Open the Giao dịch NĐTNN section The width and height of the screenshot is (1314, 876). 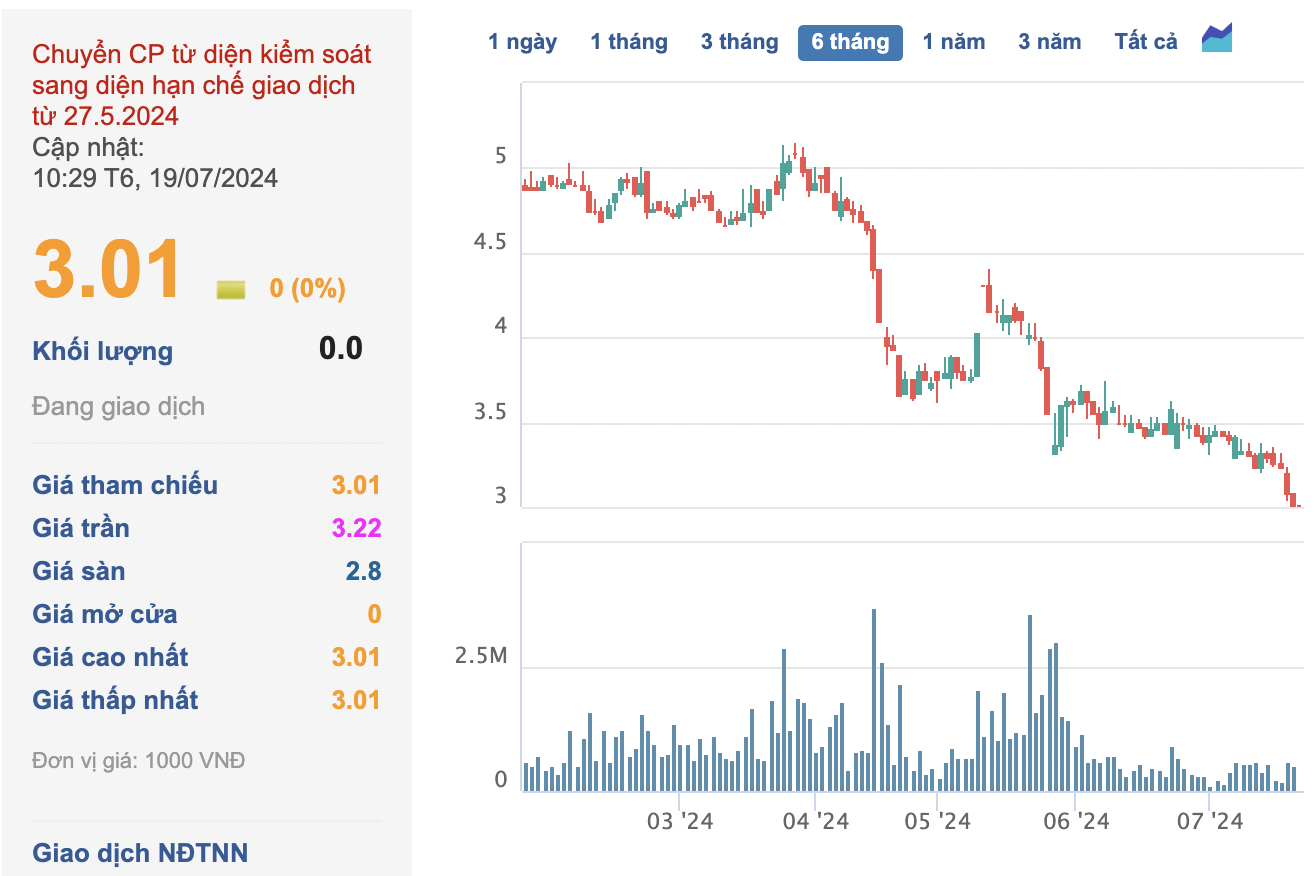point(141,853)
